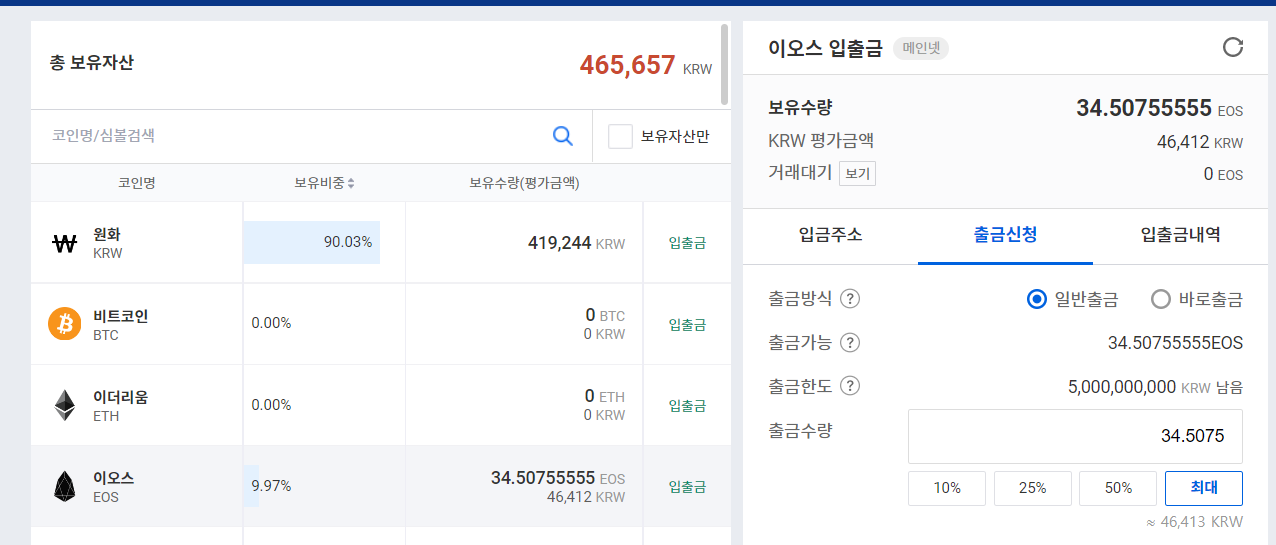The image size is (1276, 545).
Task: Check the 보유자산만 checkbox
Action: (620, 136)
